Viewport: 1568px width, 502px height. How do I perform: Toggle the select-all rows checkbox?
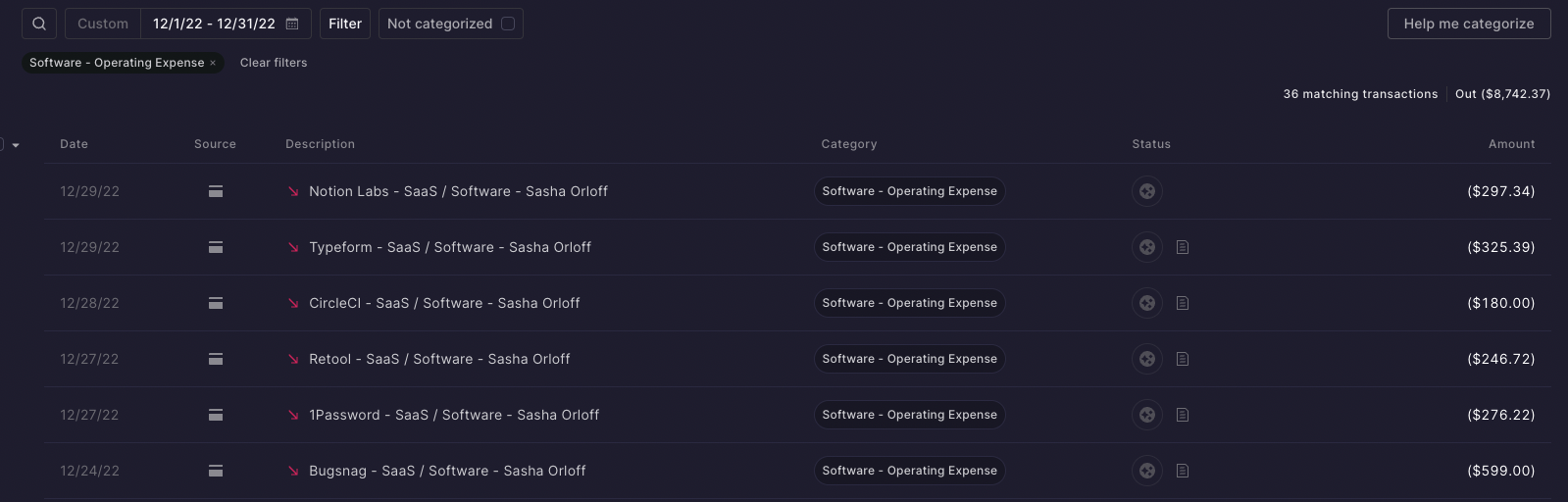pos(1,144)
